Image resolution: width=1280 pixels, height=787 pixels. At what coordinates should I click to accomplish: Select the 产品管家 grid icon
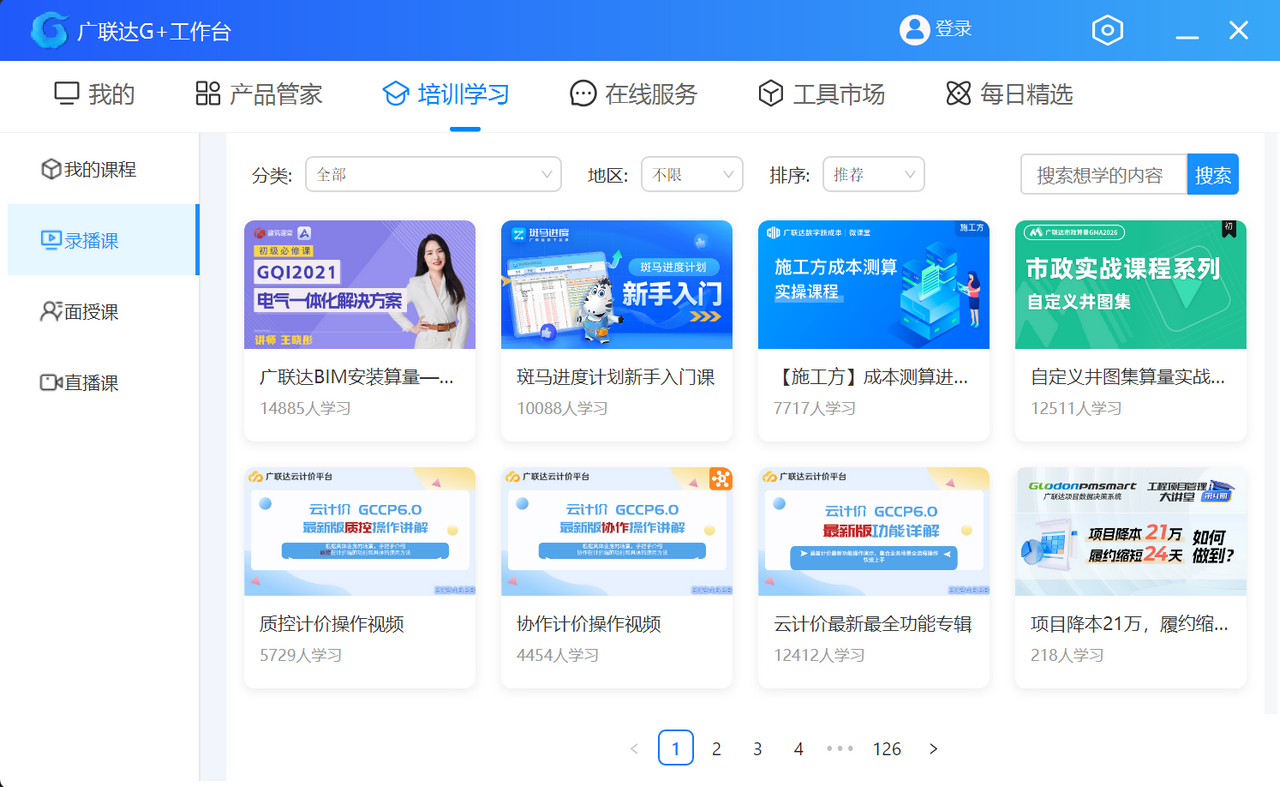(x=207, y=92)
